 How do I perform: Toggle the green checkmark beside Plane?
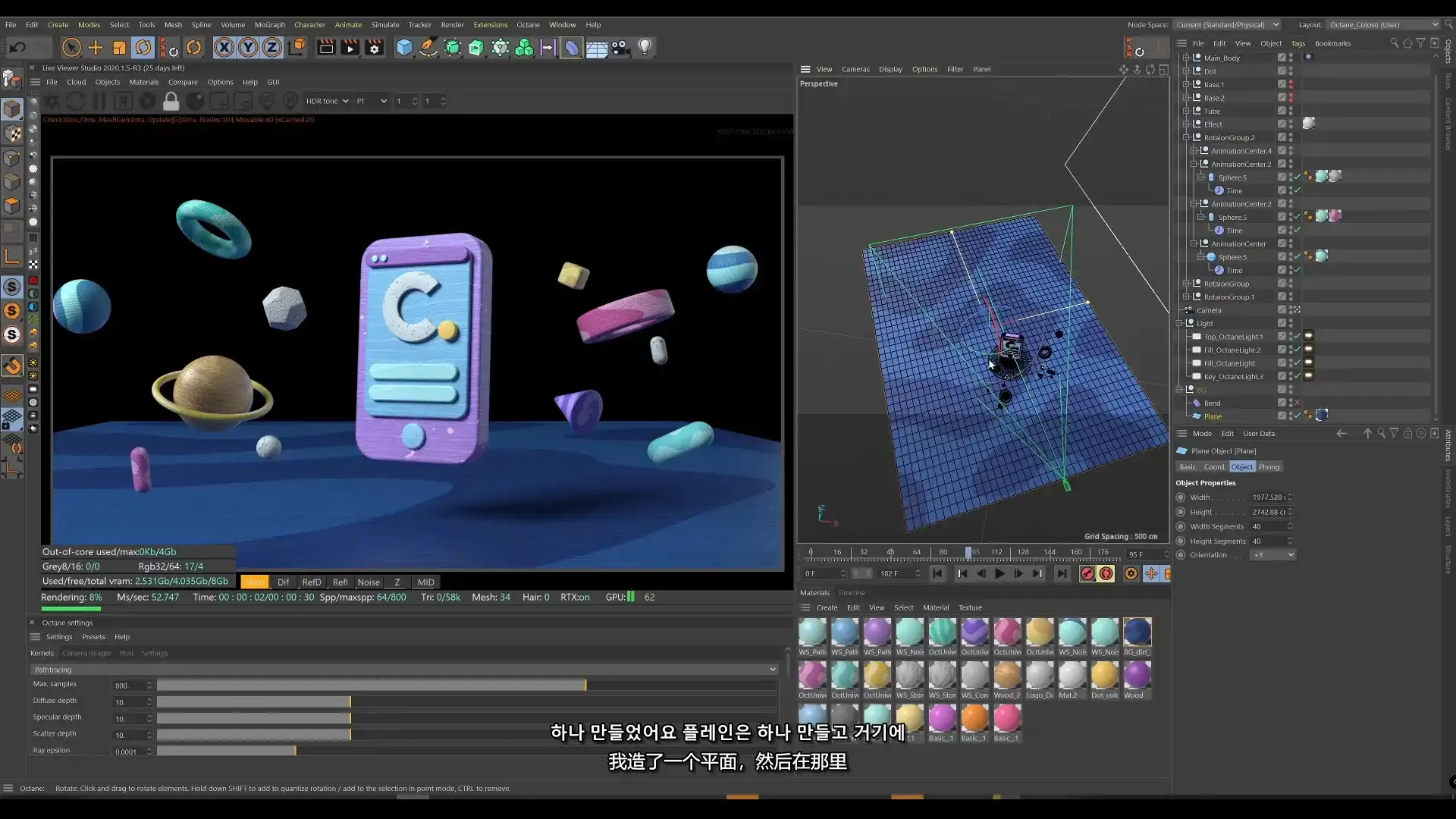1298,416
